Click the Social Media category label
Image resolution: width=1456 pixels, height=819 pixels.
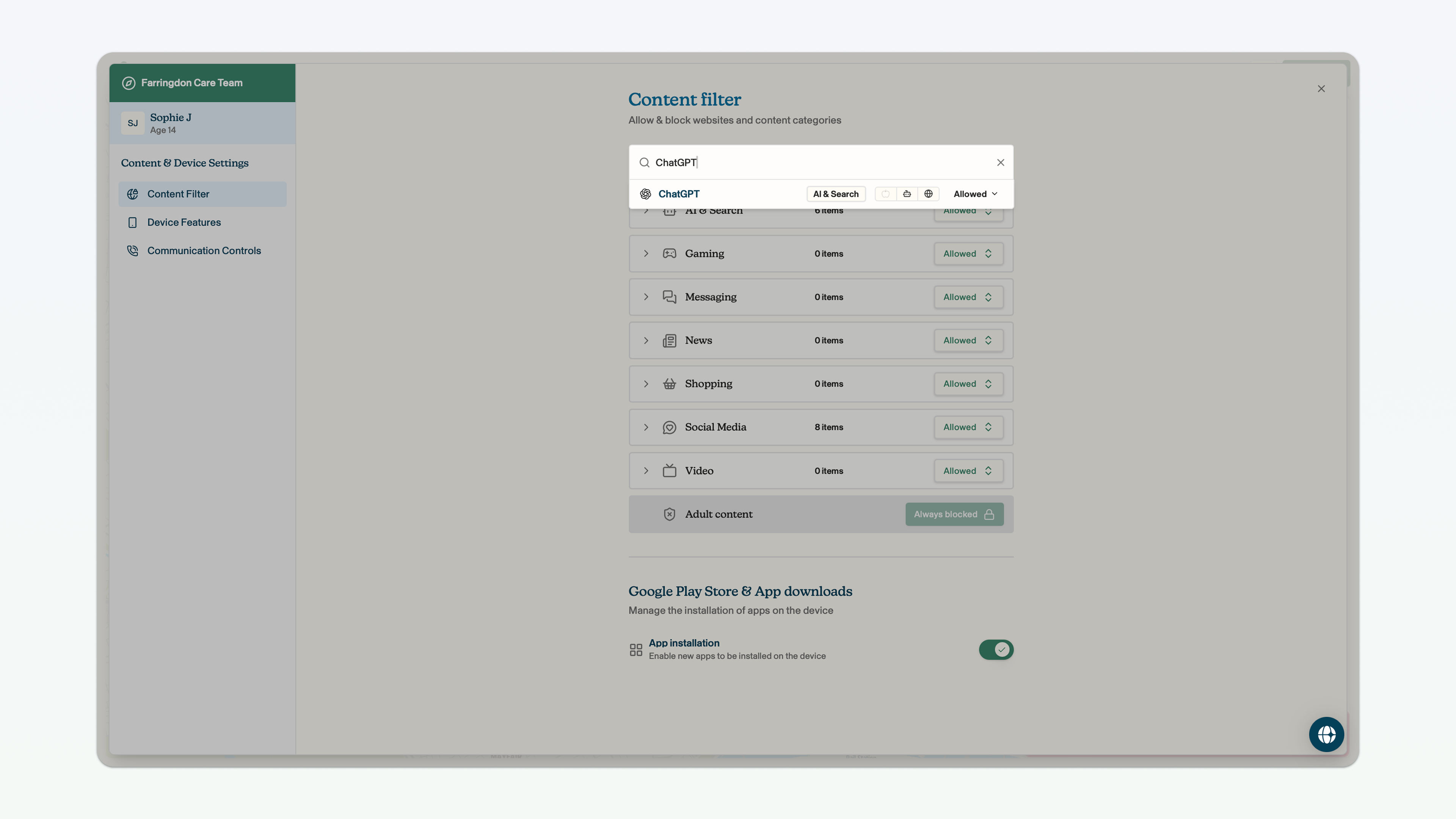[x=715, y=427]
